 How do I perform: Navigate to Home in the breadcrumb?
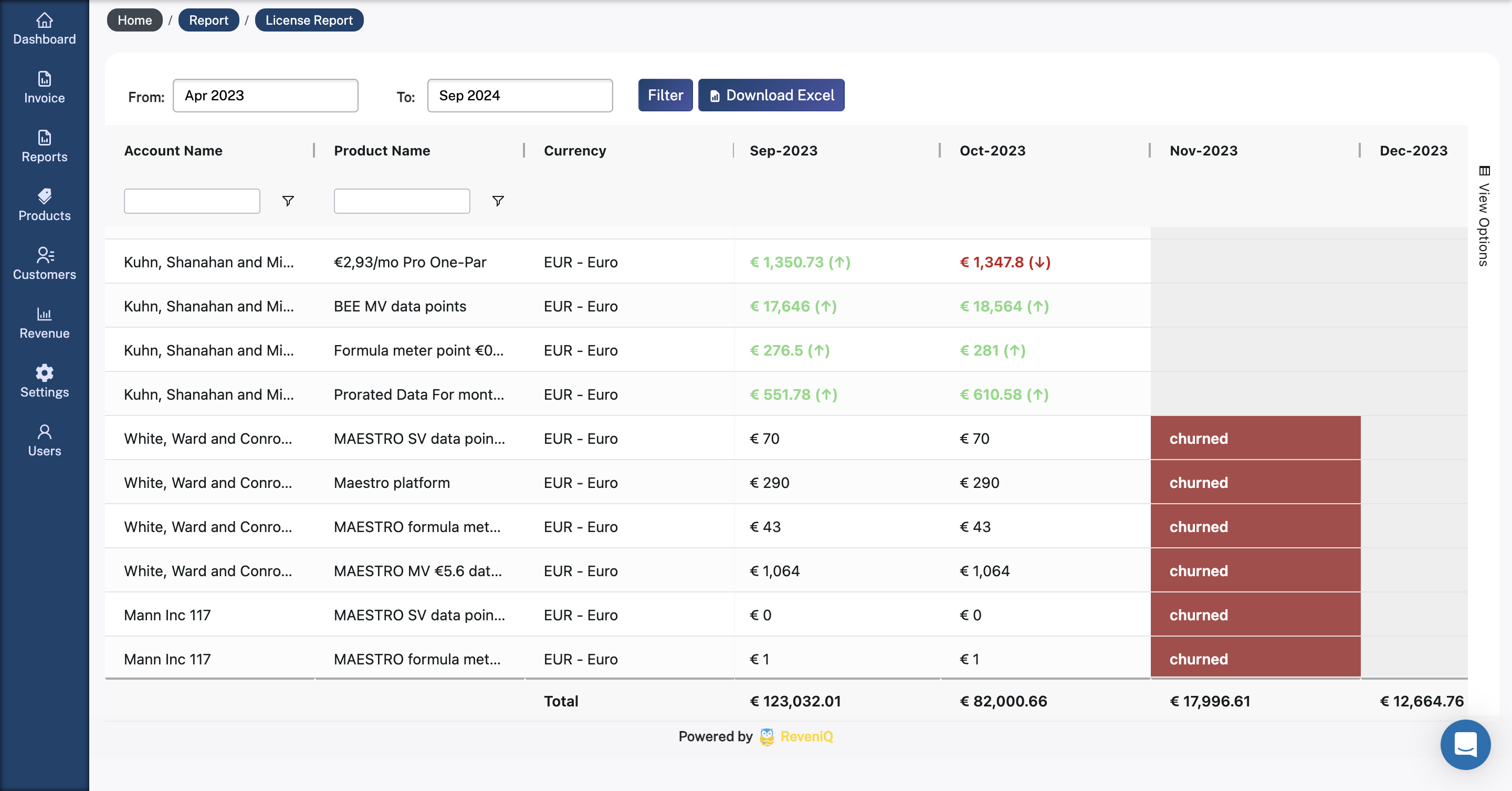pos(134,19)
